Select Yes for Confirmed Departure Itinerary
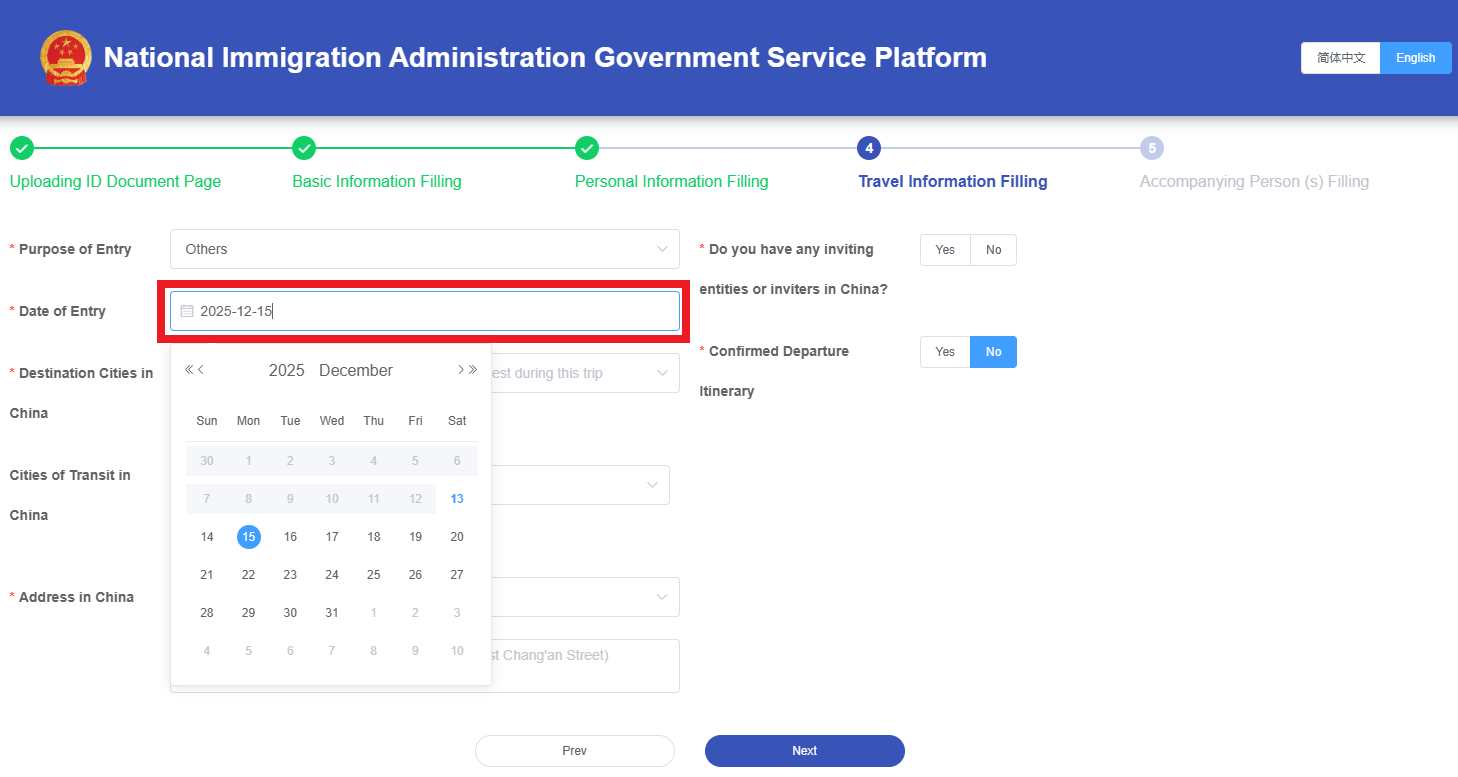1458x777 pixels. (x=945, y=352)
